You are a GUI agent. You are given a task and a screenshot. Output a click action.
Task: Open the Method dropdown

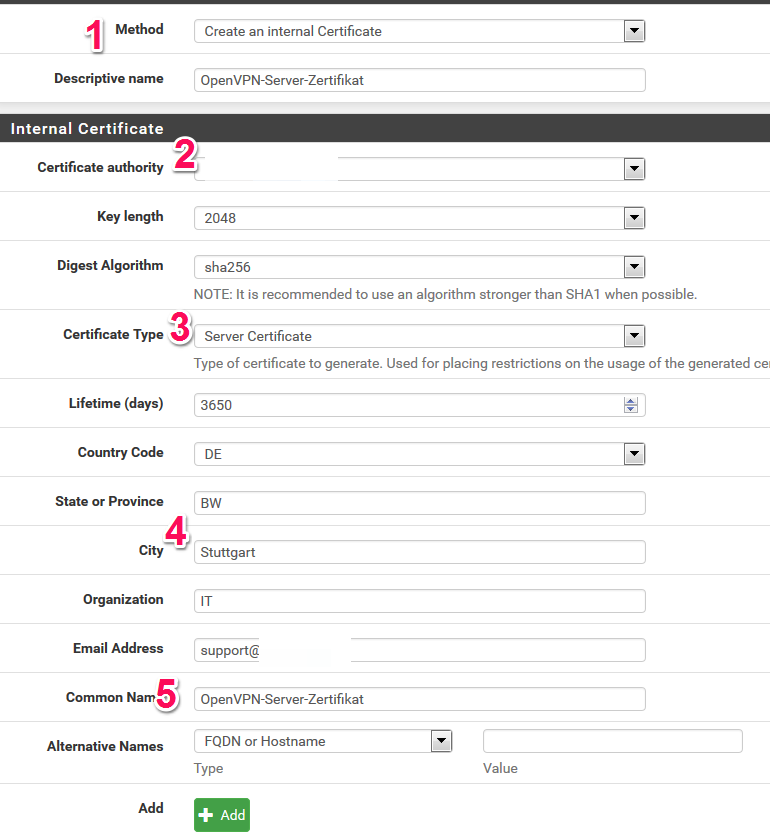[420, 31]
